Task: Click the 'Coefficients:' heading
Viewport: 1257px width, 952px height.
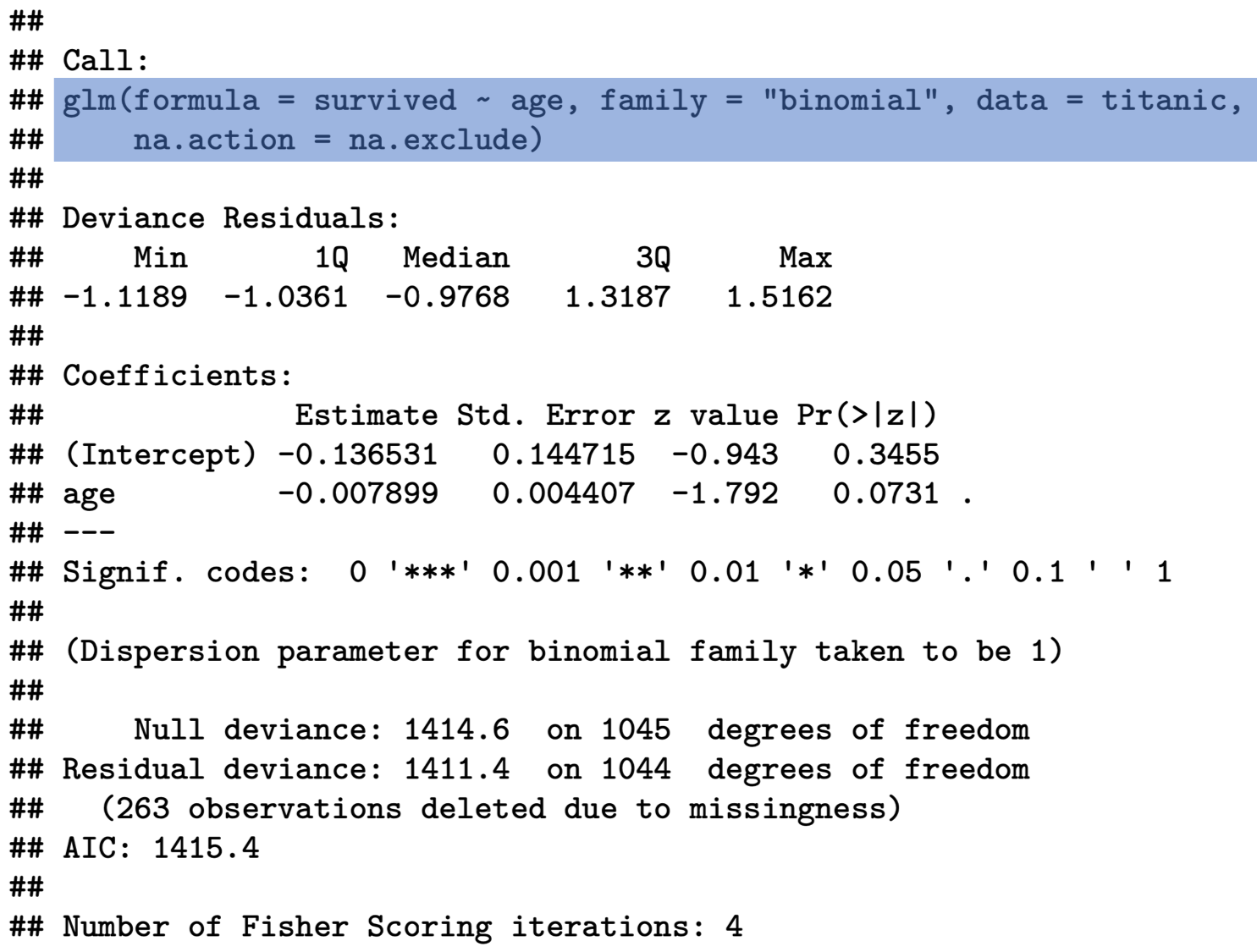Action: click(178, 376)
